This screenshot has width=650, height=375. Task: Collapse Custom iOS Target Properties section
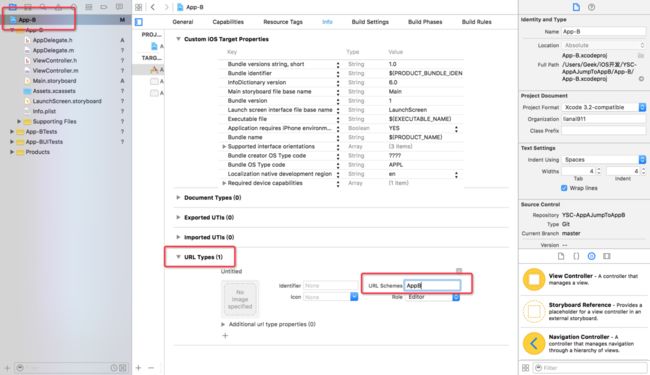tap(178, 39)
